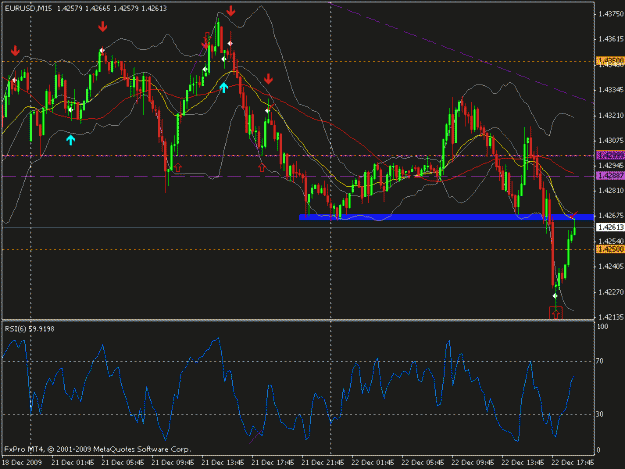
Task: Click the 1.42270 price axis label
Action: [x=611, y=292]
